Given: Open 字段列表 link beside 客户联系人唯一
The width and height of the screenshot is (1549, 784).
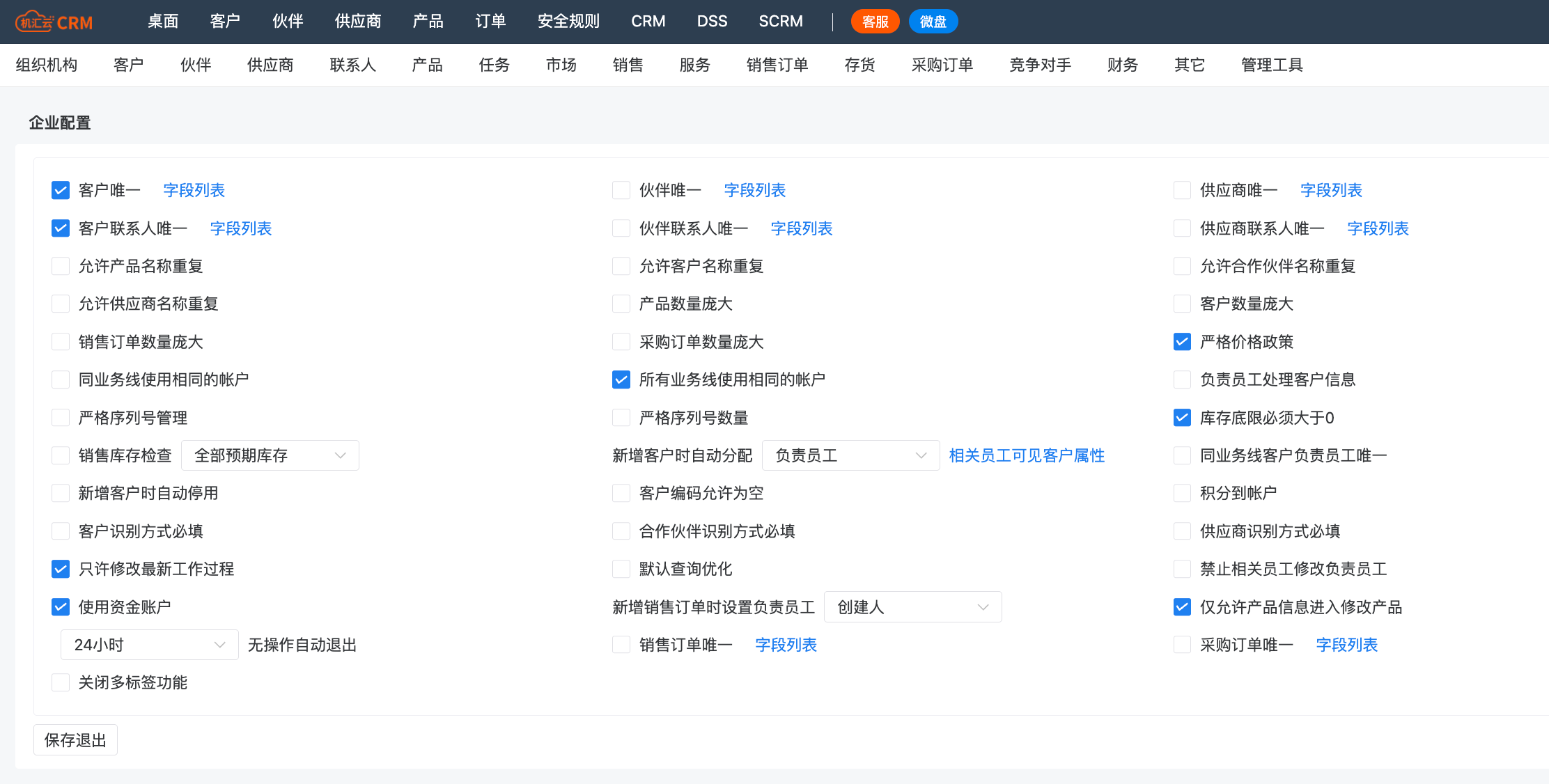Looking at the screenshot, I should [240, 228].
